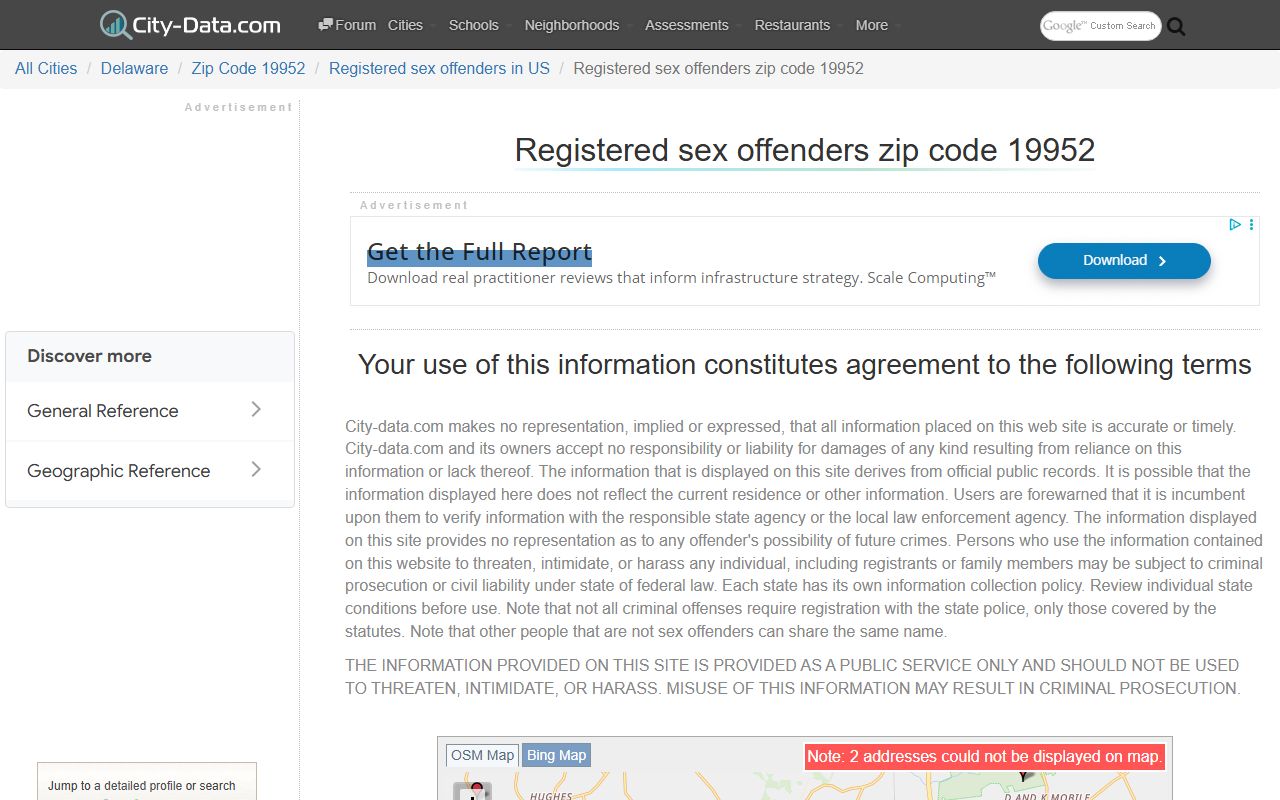
Task: Click the page title Registered sex offenders zip code 19952
Action: [x=805, y=150]
